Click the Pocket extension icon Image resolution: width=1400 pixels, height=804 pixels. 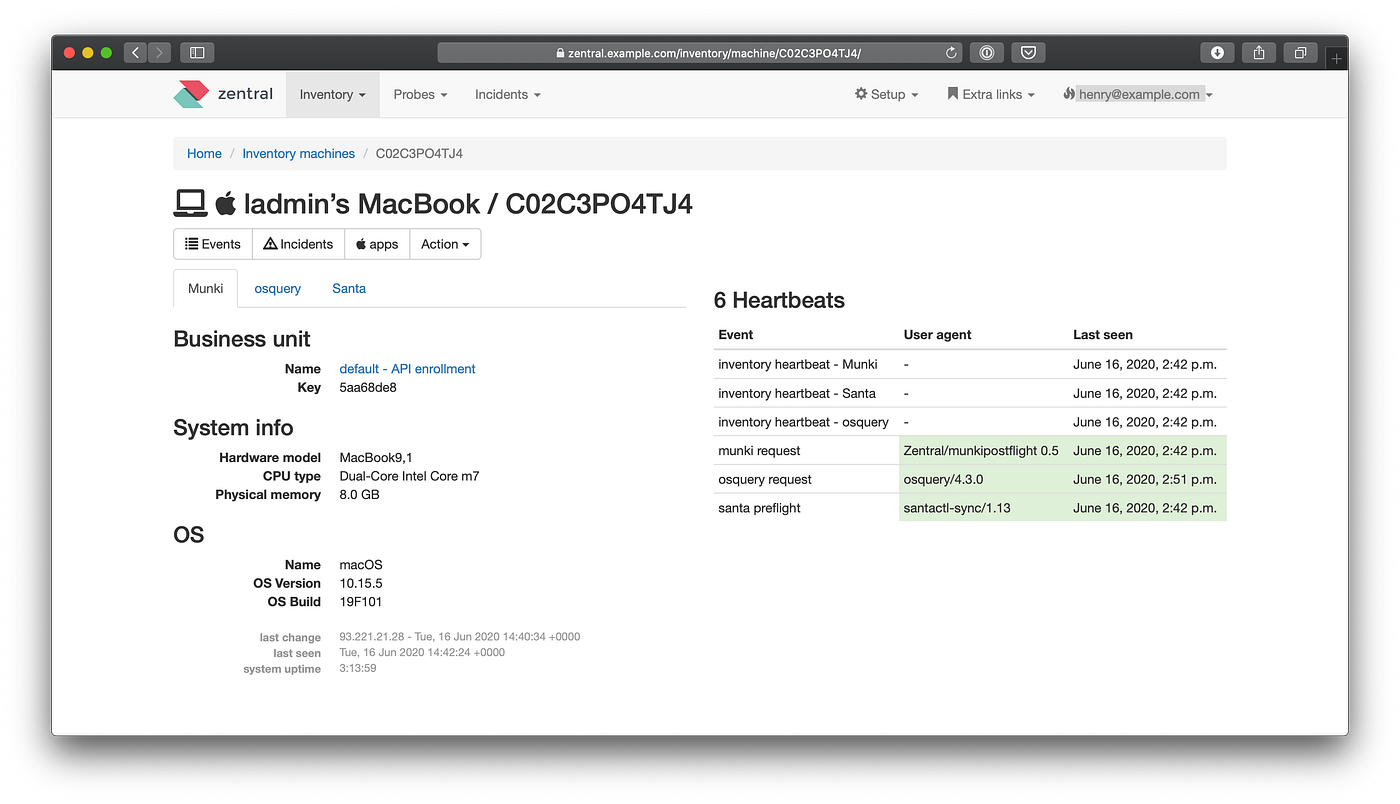[1027, 52]
